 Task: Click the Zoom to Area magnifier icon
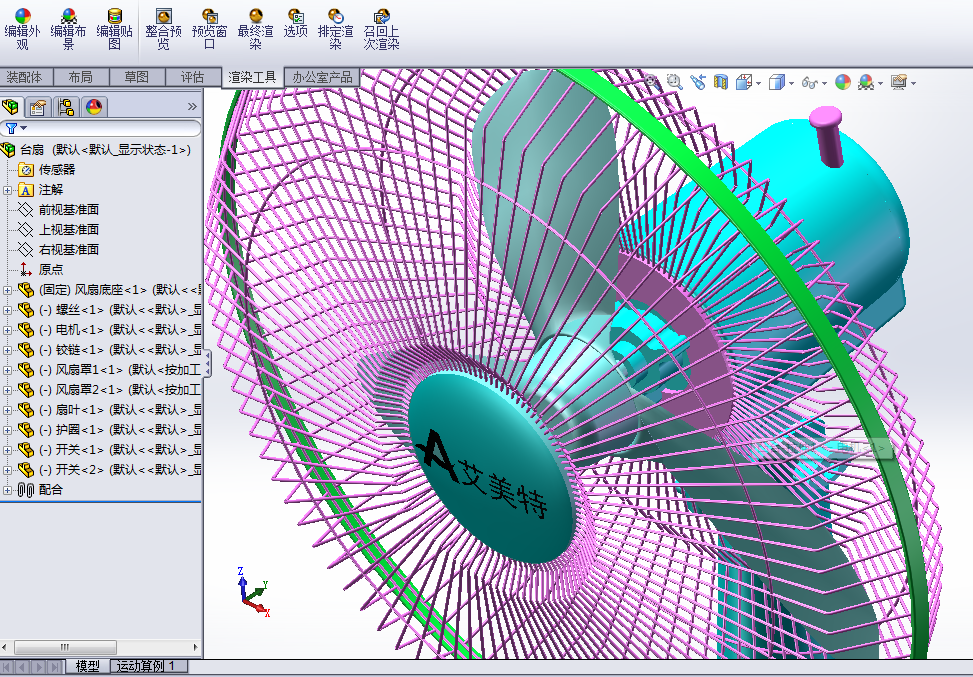click(x=675, y=81)
